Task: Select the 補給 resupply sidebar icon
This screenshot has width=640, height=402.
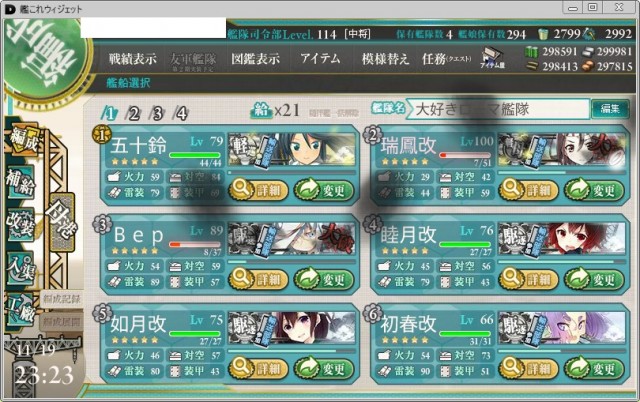Action: [20, 182]
